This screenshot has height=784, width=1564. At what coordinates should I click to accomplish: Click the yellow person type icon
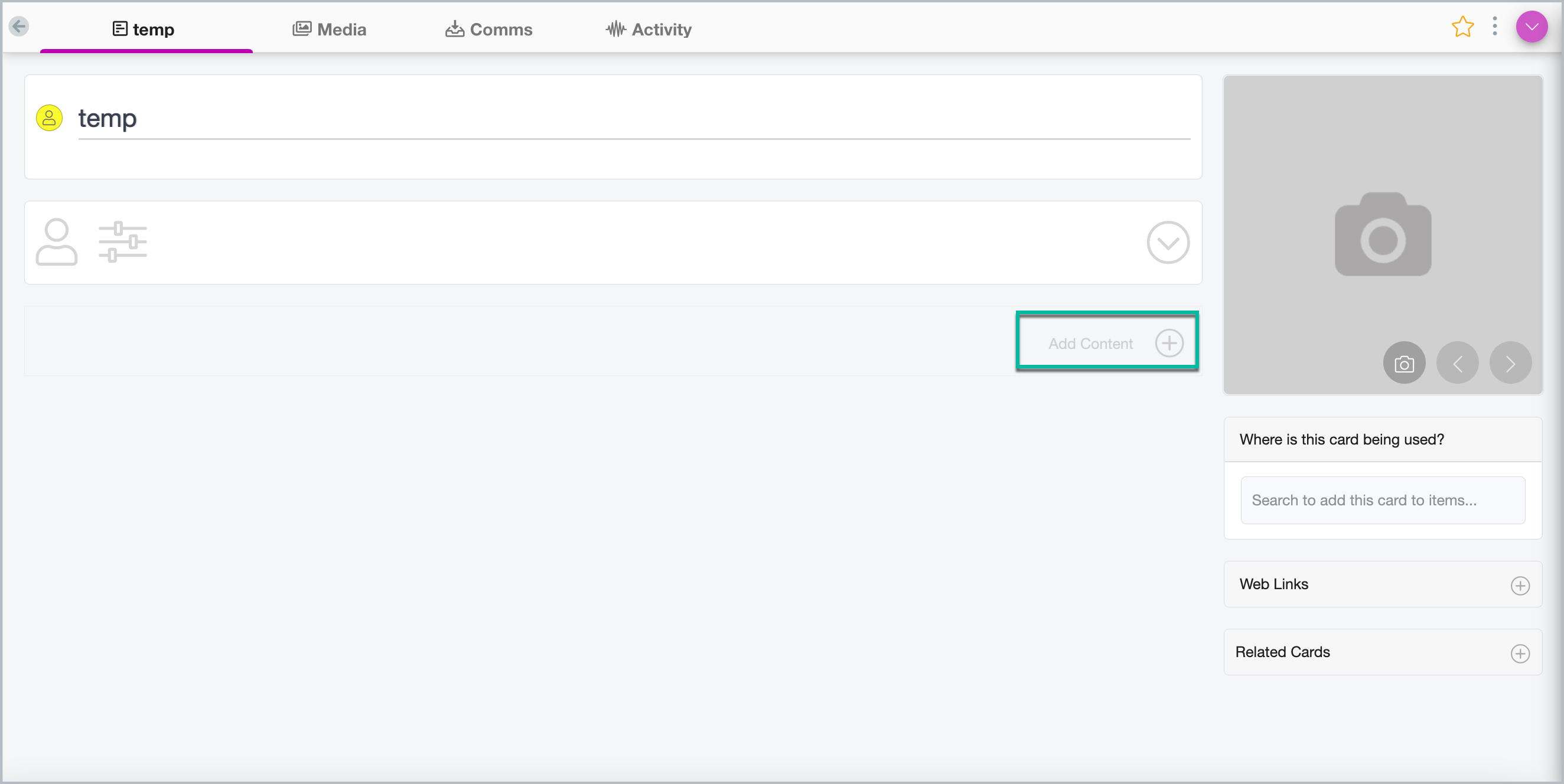coord(49,117)
